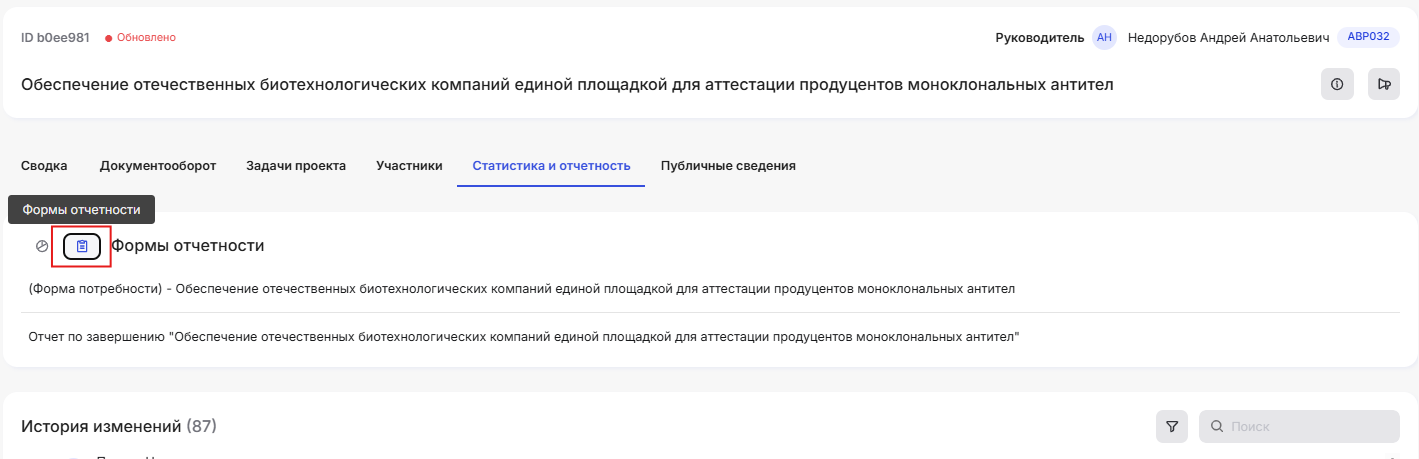Viewport: 1419px width, 459px height.
Task: Open the Участники tab
Action: (409, 166)
